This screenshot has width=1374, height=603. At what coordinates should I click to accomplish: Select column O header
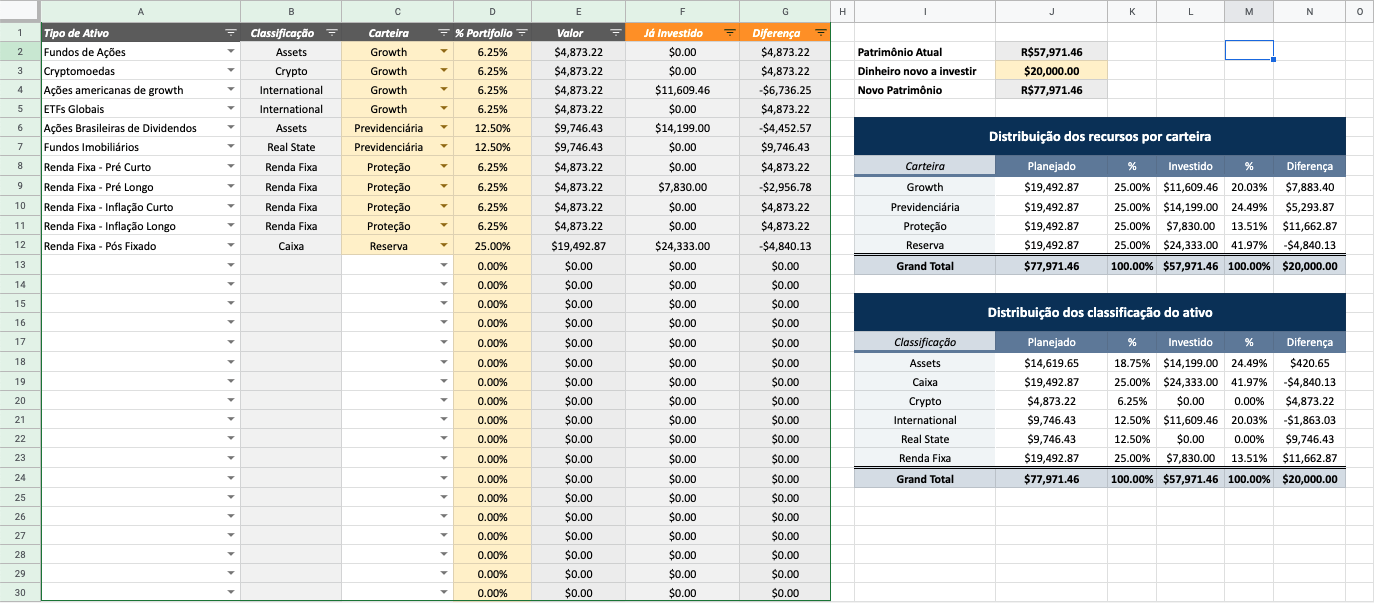[x=1360, y=11]
